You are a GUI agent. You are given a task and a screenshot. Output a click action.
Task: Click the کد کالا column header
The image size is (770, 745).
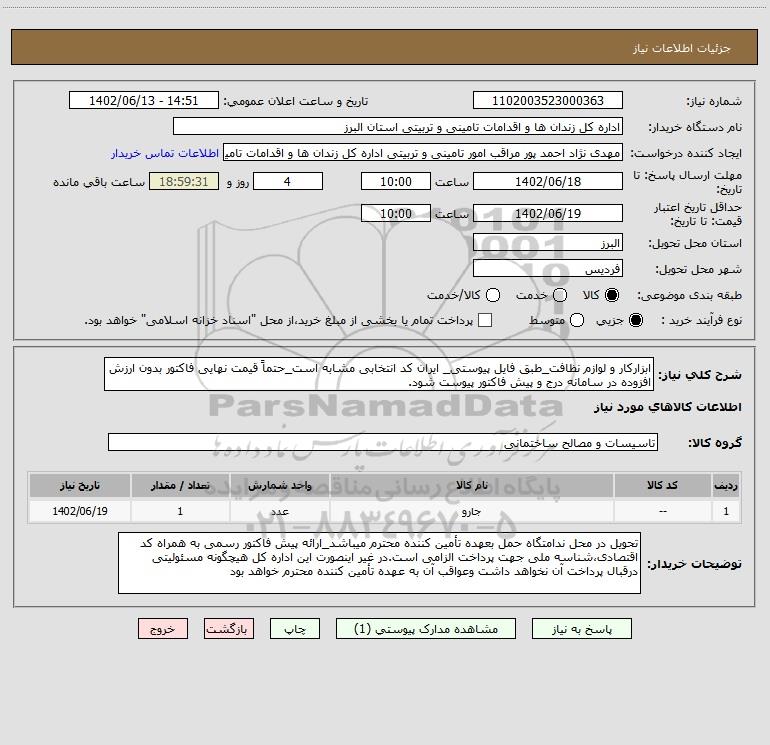[x=662, y=486]
